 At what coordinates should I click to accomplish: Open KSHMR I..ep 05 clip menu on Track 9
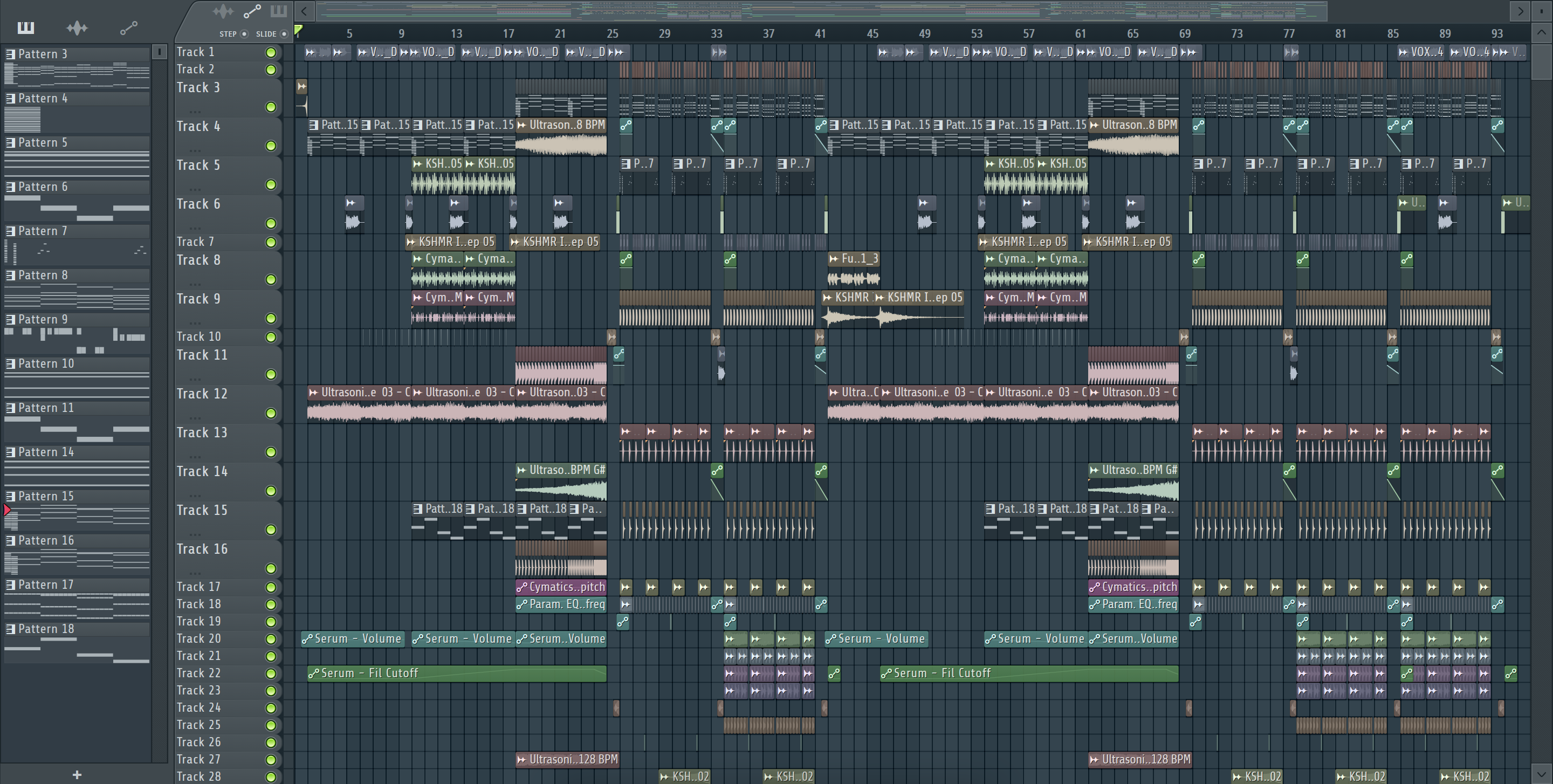(879, 298)
